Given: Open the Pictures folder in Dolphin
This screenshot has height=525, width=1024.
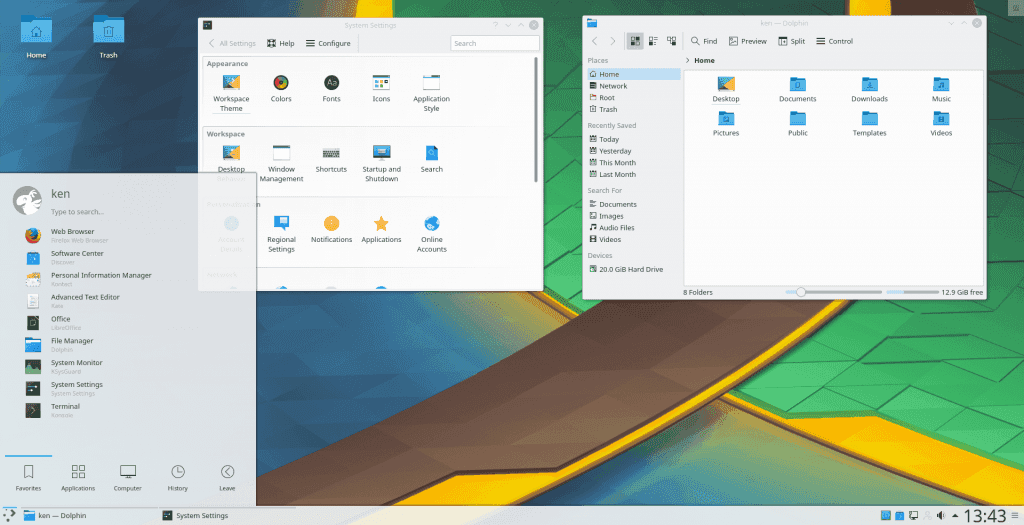Looking at the screenshot, I should [726, 123].
